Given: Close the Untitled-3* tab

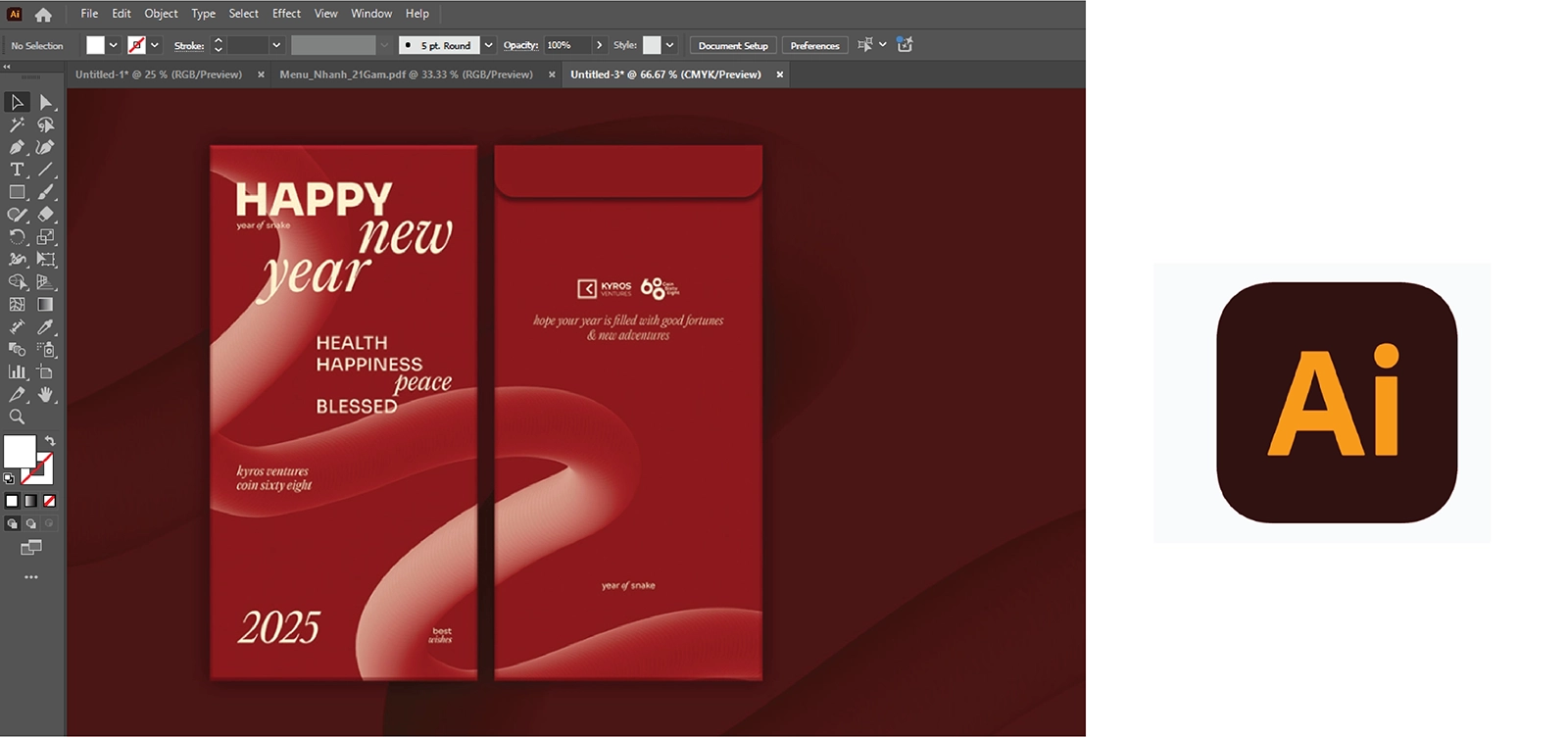Looking at the screenshot, I should click(780, 74).
